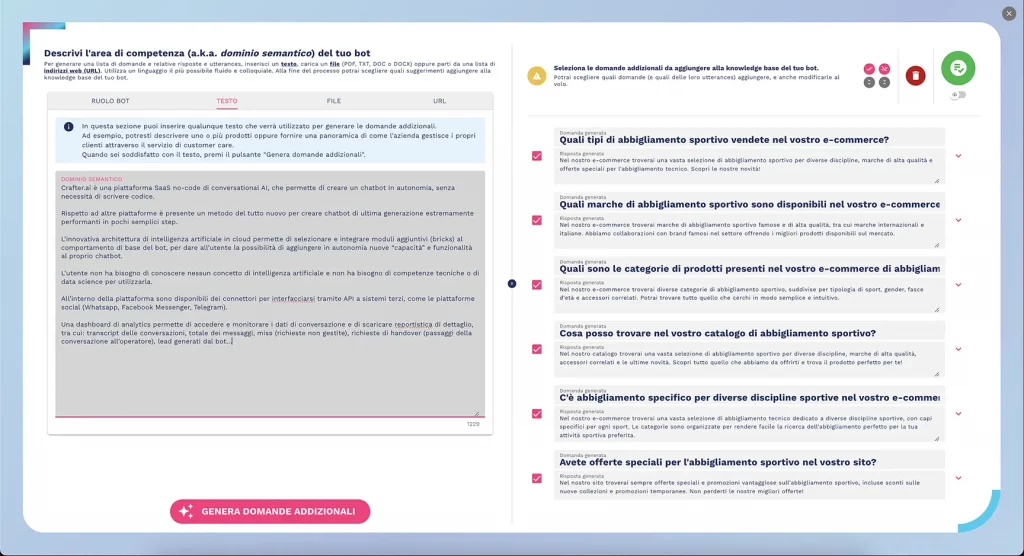Edit the answer under 'Quali tipi di abbigliamento sportivo'

point(749,167)
